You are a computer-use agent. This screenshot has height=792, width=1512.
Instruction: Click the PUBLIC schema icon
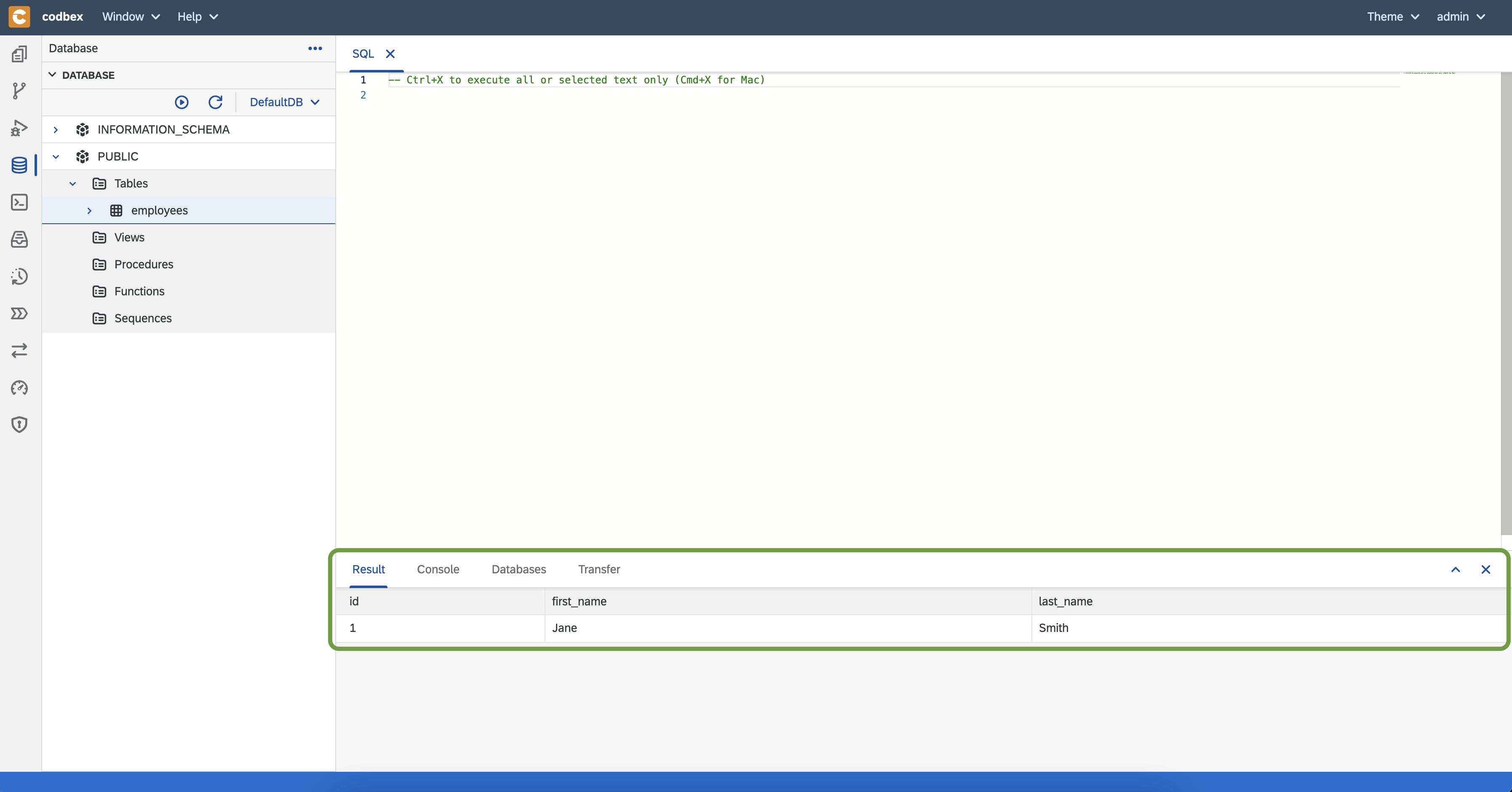(x=83, y=157)
